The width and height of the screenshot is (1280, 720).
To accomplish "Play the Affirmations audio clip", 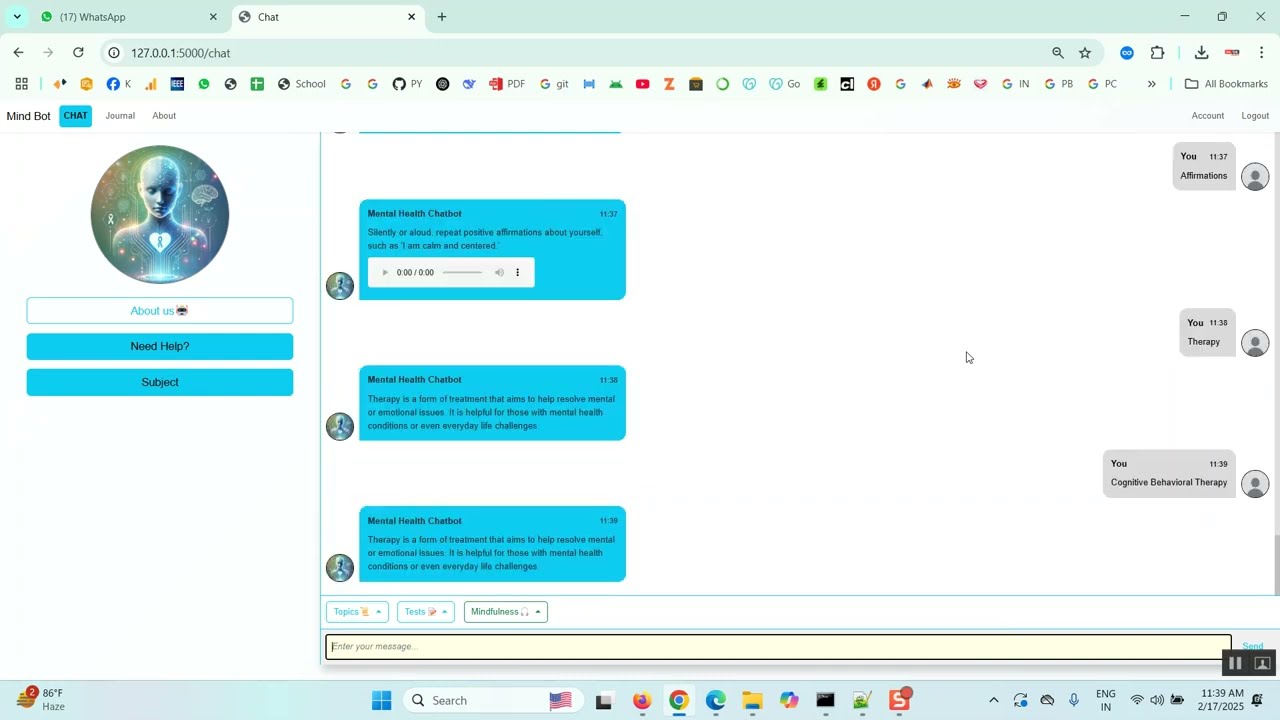I will 385,273.
